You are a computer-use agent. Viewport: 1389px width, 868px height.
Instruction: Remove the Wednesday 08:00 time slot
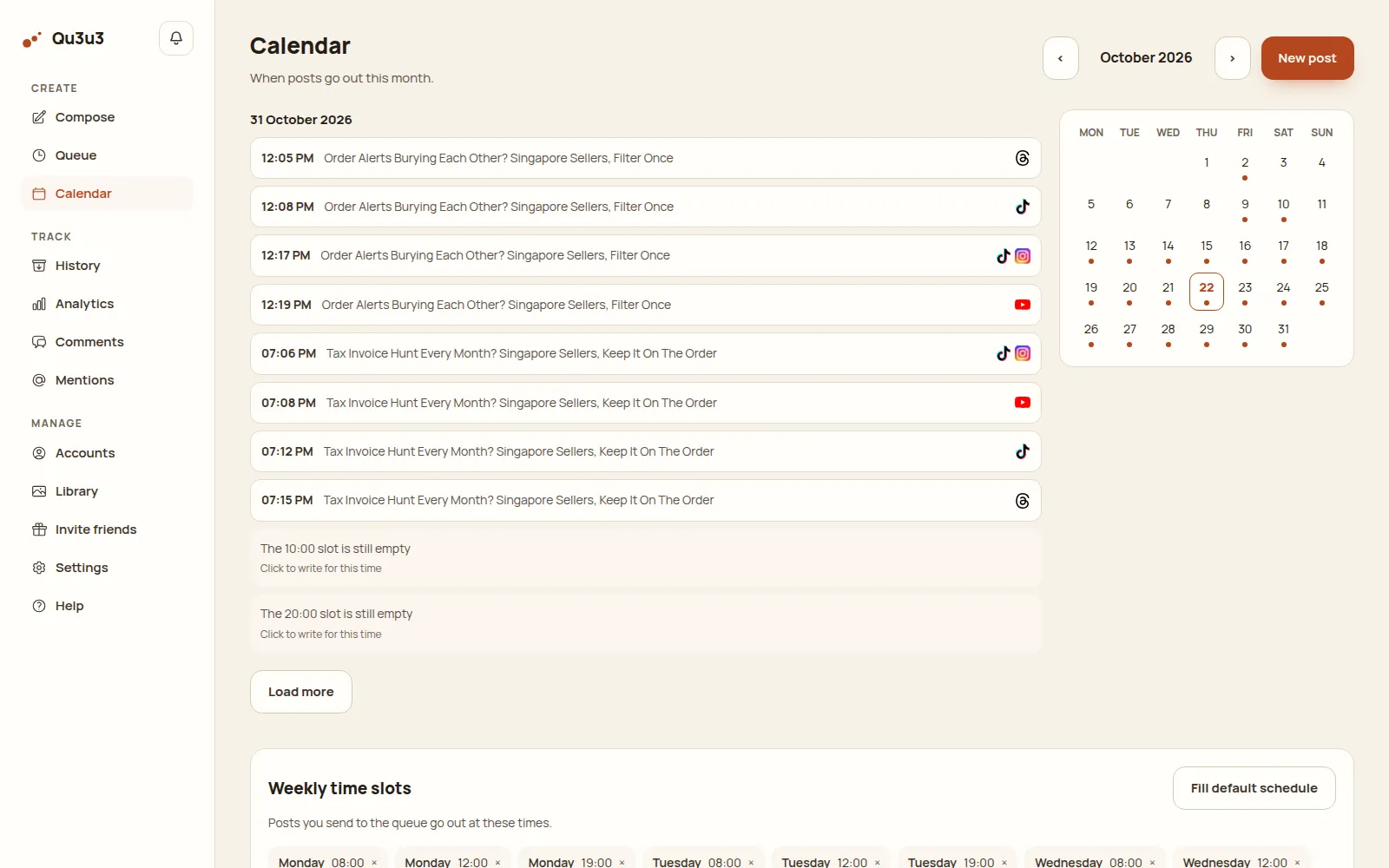coord(1153,863)
